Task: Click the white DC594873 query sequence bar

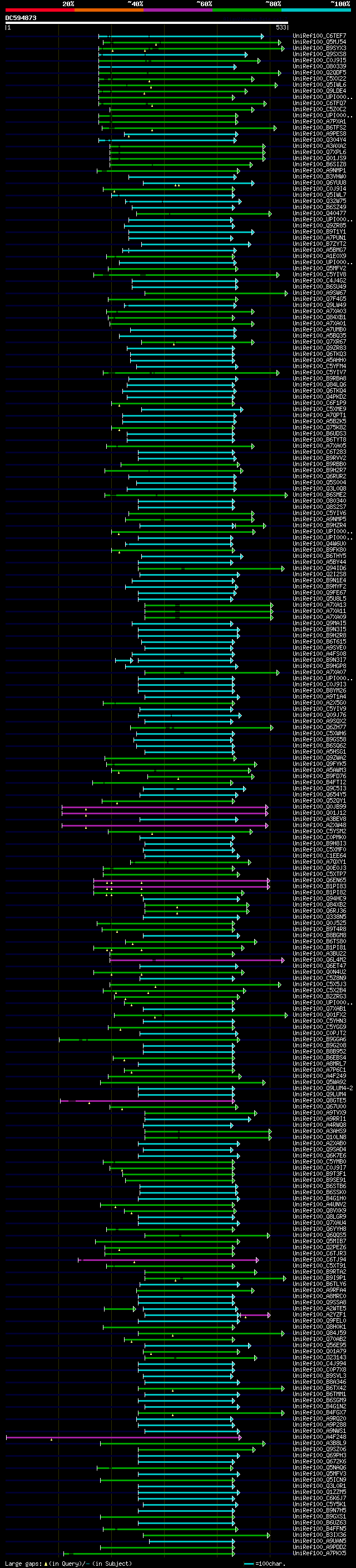Action: pos(147,23)
